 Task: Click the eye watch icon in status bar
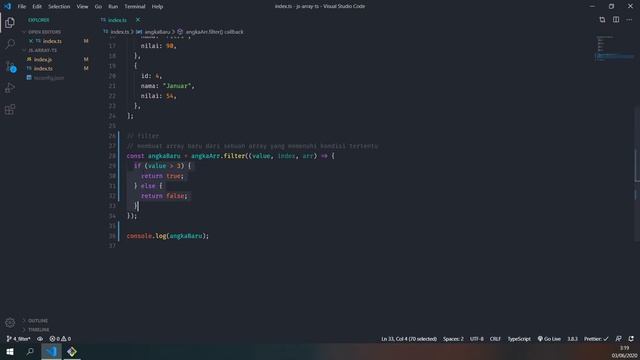40,339
